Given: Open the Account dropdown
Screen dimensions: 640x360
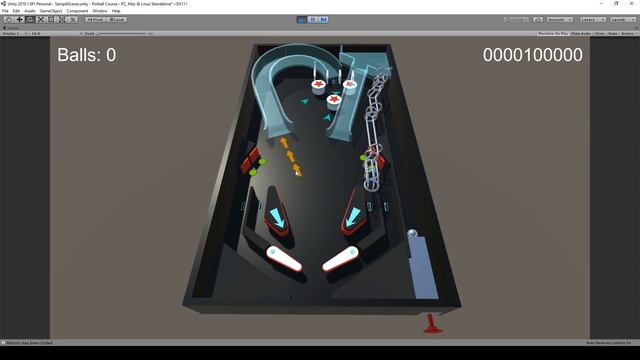Looking at the screenshot, I should pyautogui.click(x=560, y=20).
